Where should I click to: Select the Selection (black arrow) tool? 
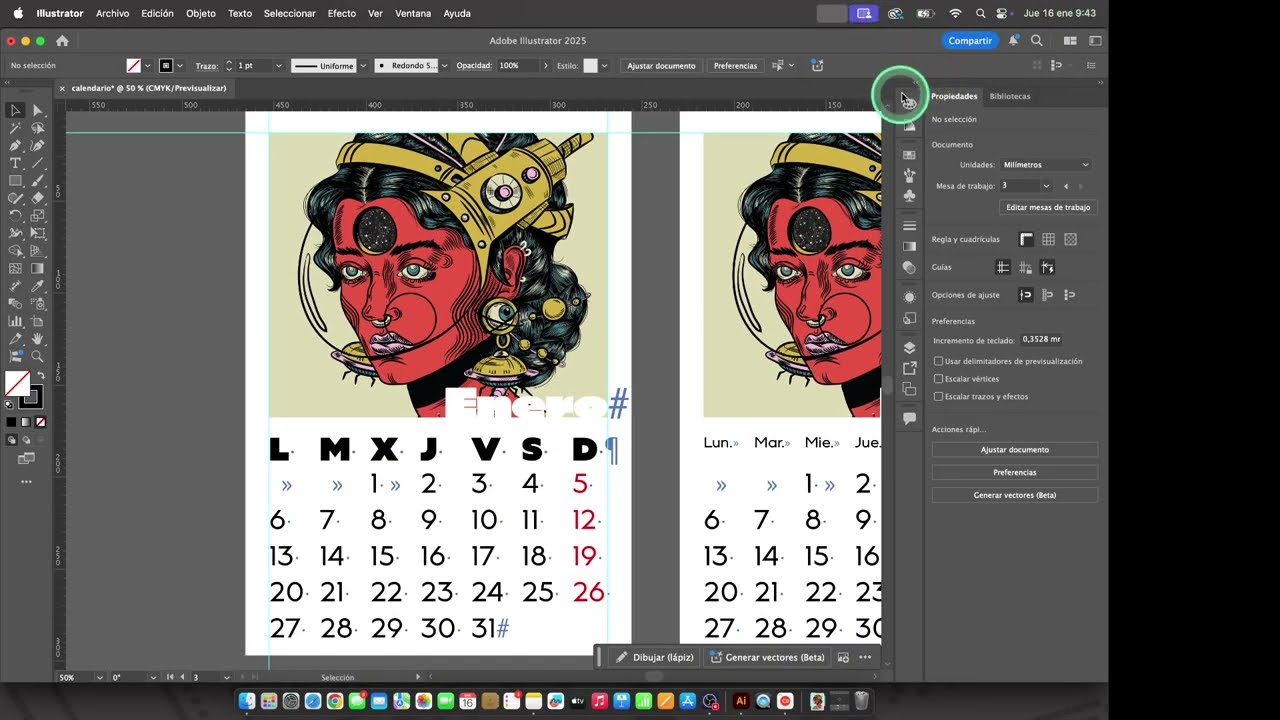(x=15, y=110)
